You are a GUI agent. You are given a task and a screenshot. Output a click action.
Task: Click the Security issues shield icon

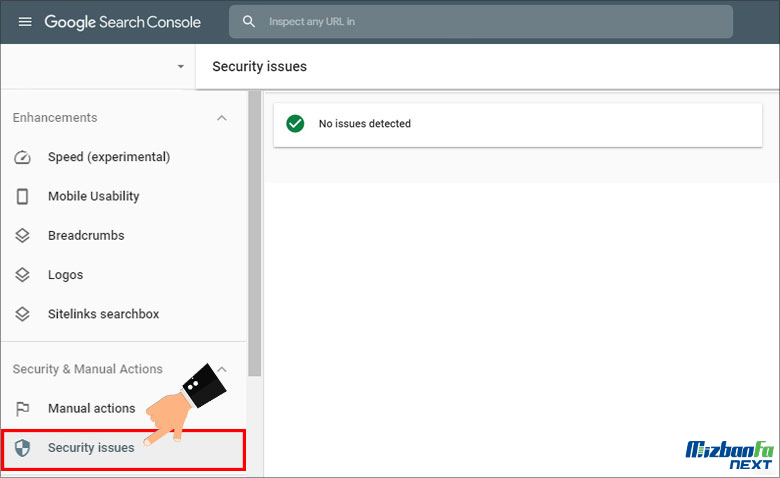pyautogui.click(x=23, y=448)
